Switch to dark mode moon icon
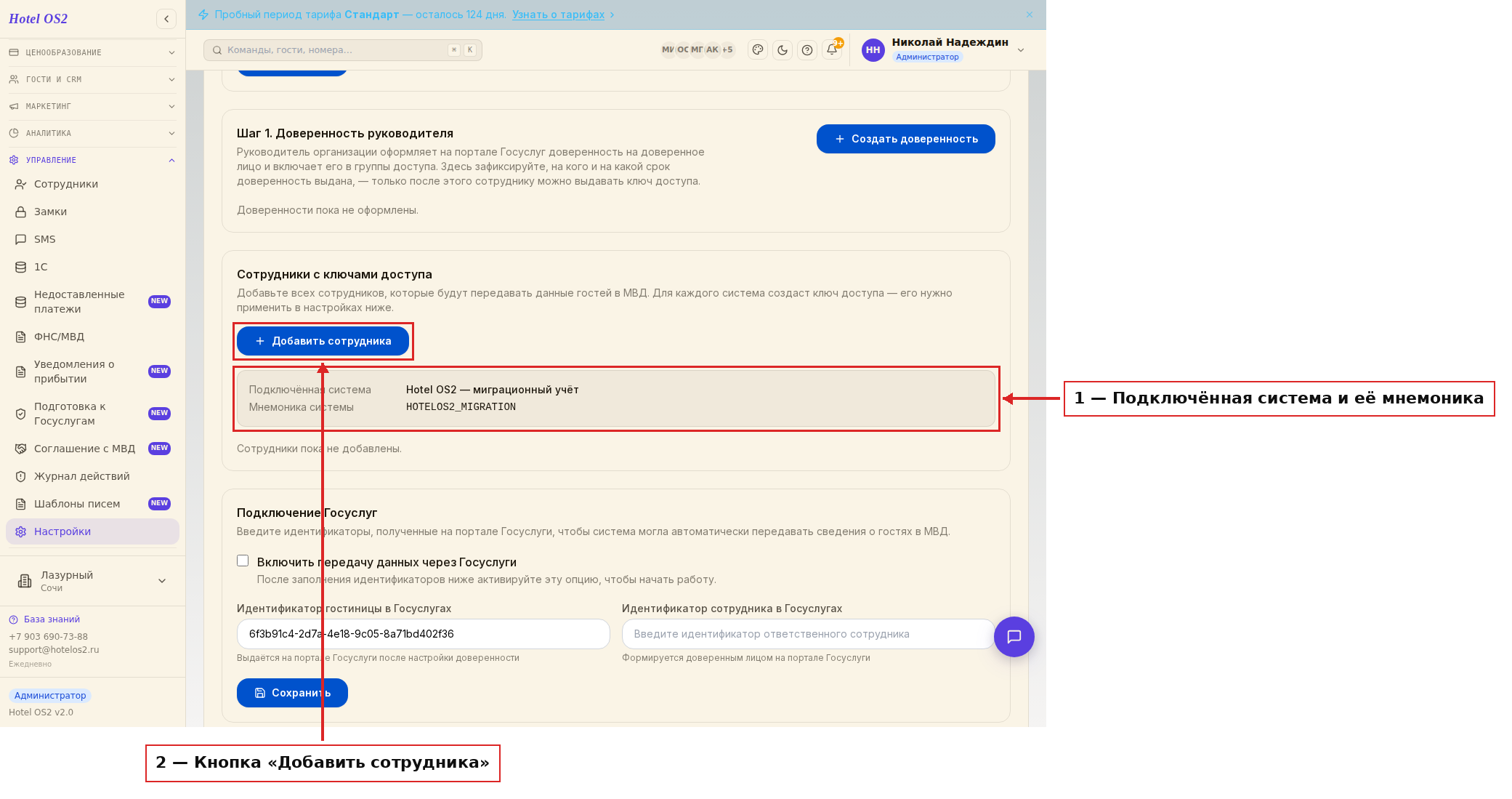The width and height of the screenshot is (1512, 799). (x=783, y=50)
